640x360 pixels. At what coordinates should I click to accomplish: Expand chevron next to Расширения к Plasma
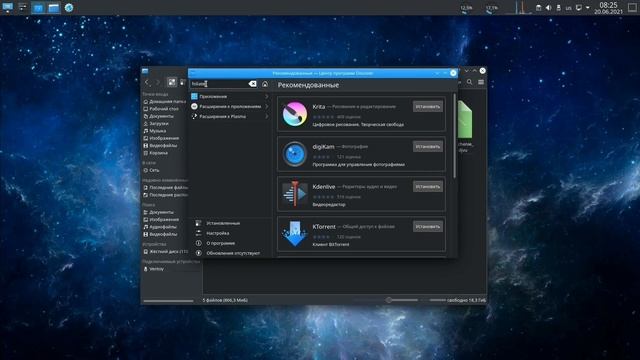[267, 116]
